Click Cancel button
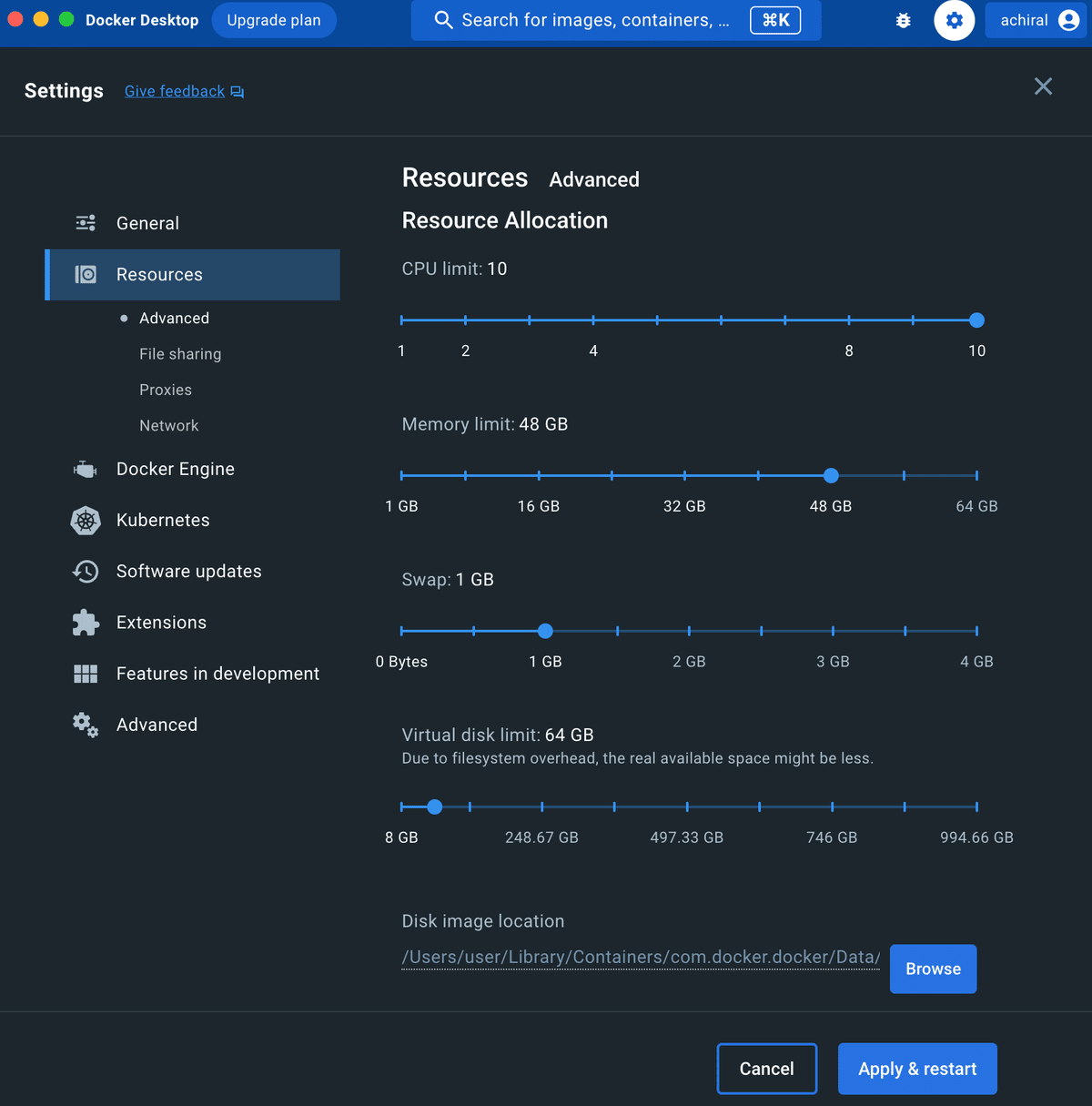1092x1106 pixels. [766, 1069]
